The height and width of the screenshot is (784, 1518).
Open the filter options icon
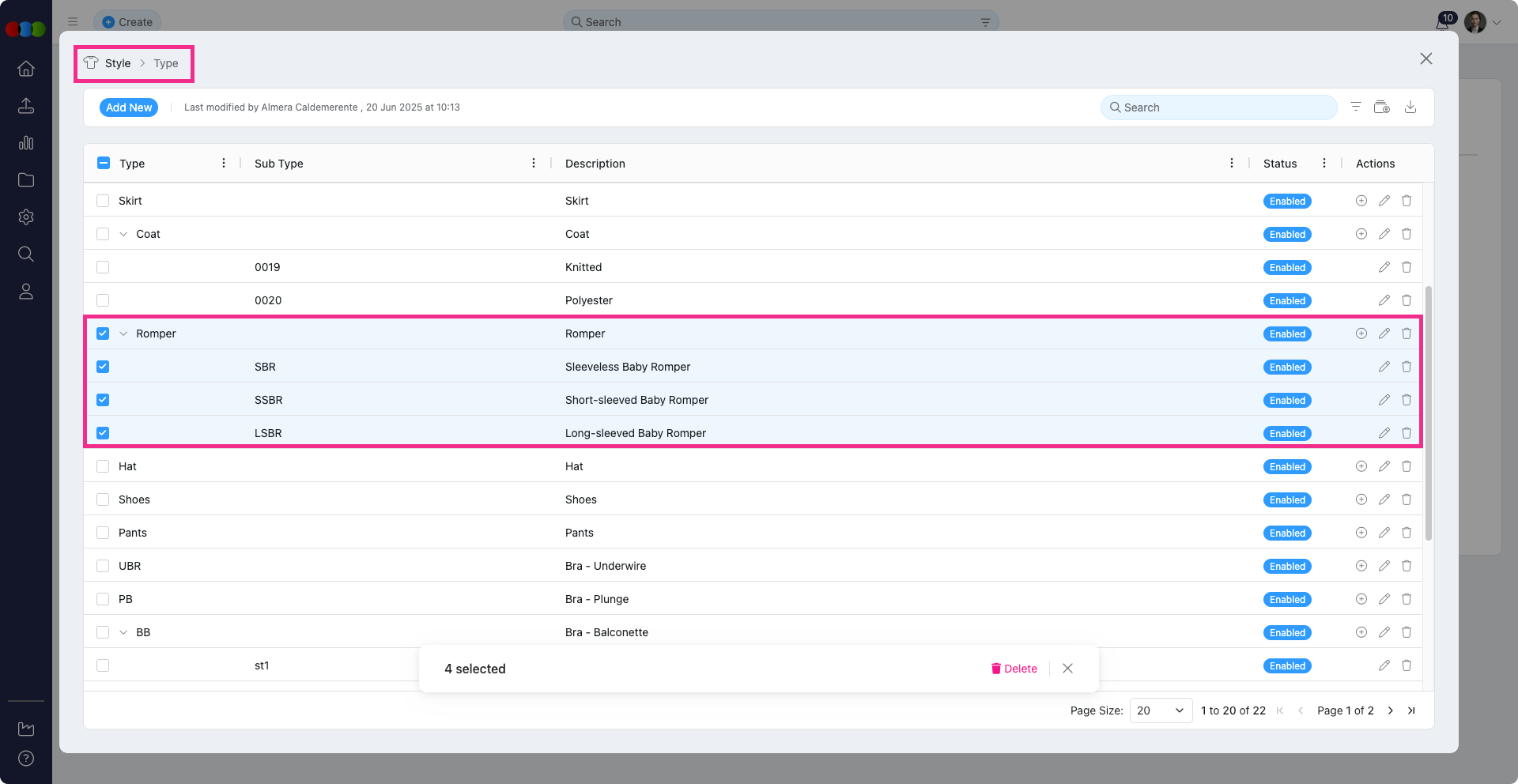1356,107
